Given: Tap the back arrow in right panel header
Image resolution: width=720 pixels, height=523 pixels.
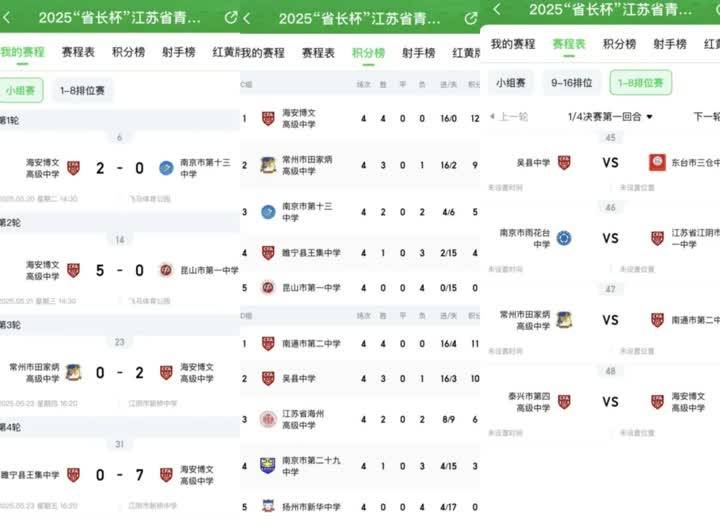Looking at the screenshot, I should click(497, 9).
